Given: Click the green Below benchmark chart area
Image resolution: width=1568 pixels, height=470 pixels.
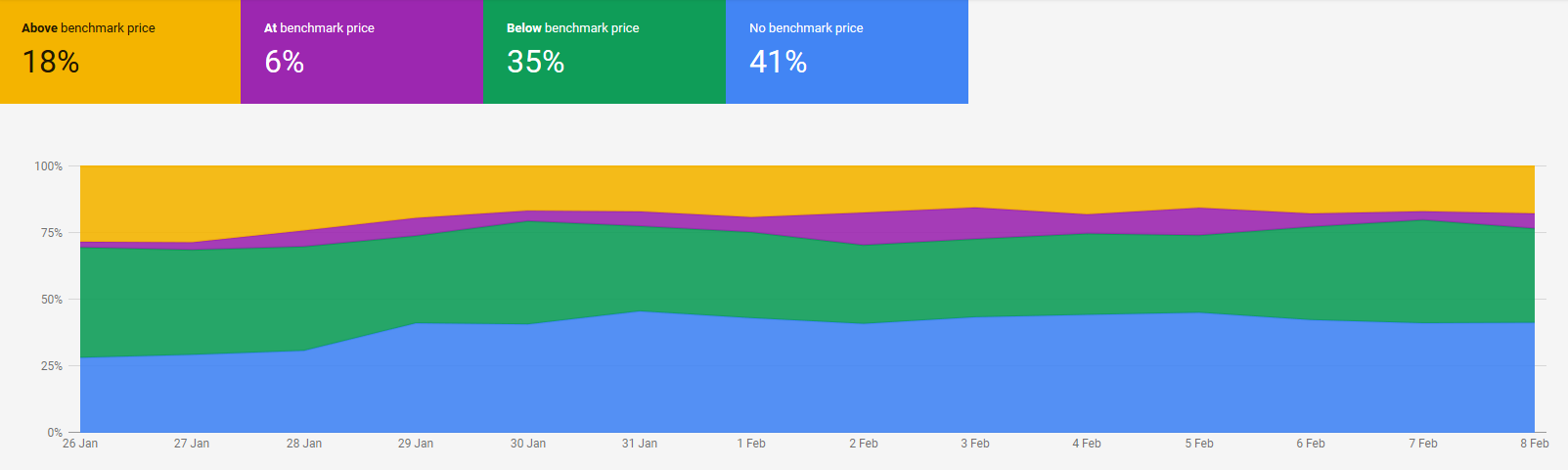Looking at the screenshot, I should (x=807, y=279).
